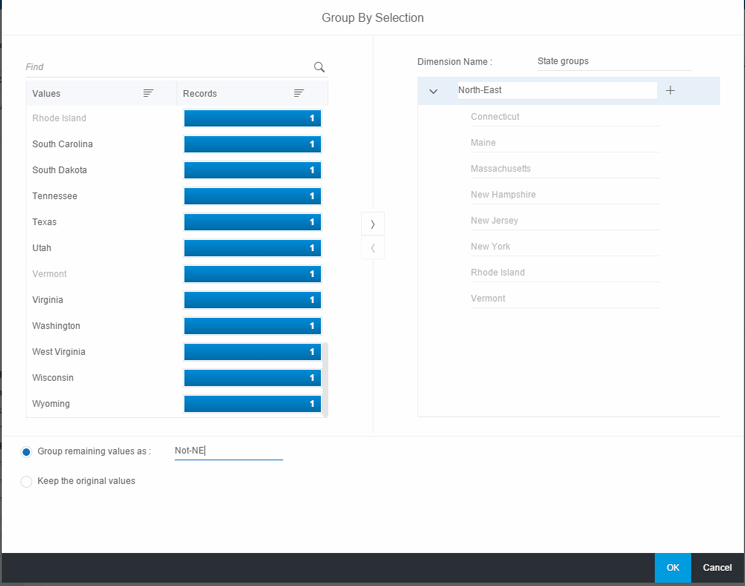Select Wisconsin in values list
745x586 pixels.
click(x=53, y=378)
